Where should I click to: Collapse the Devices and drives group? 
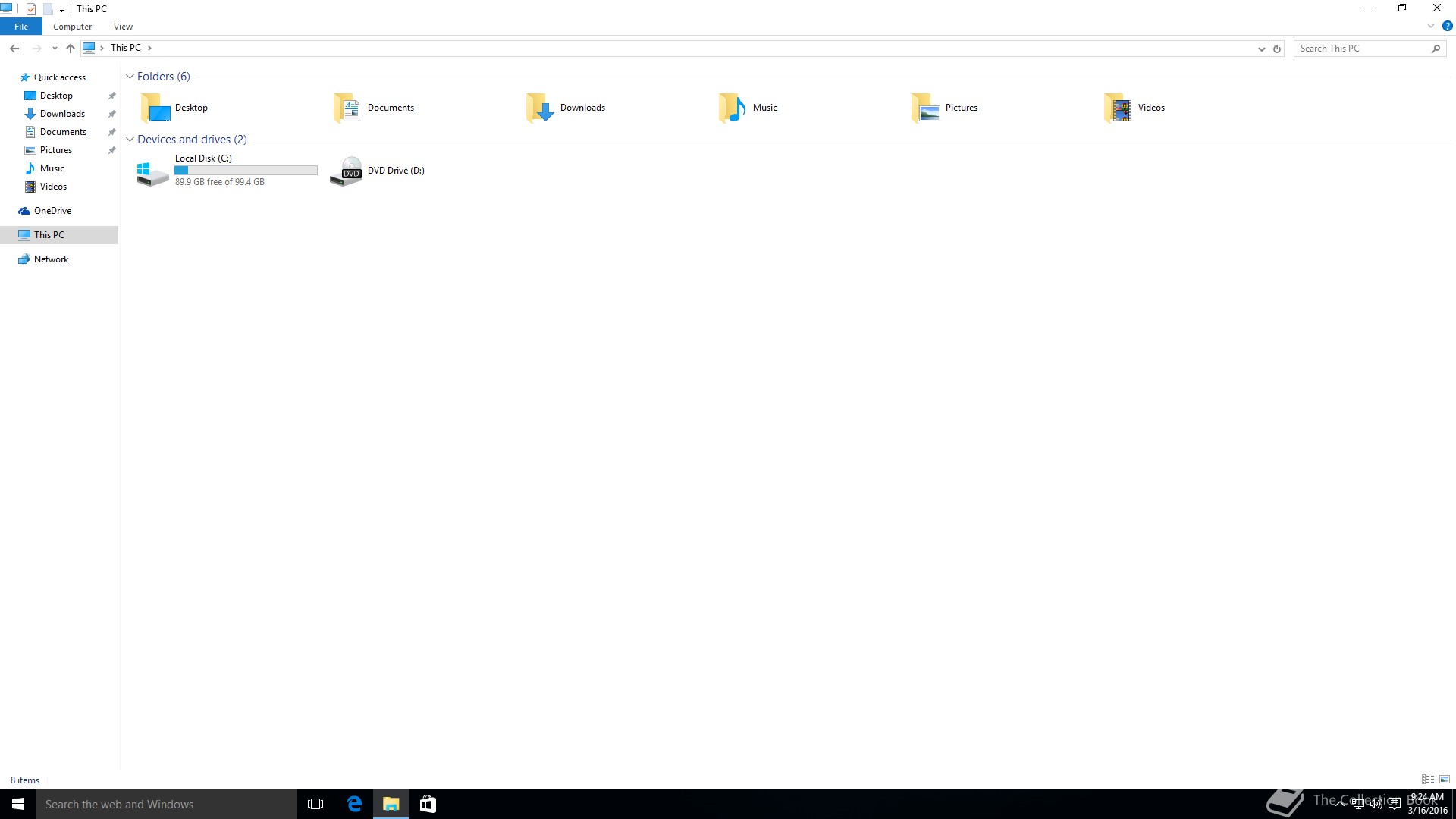(x=130, y=140)
